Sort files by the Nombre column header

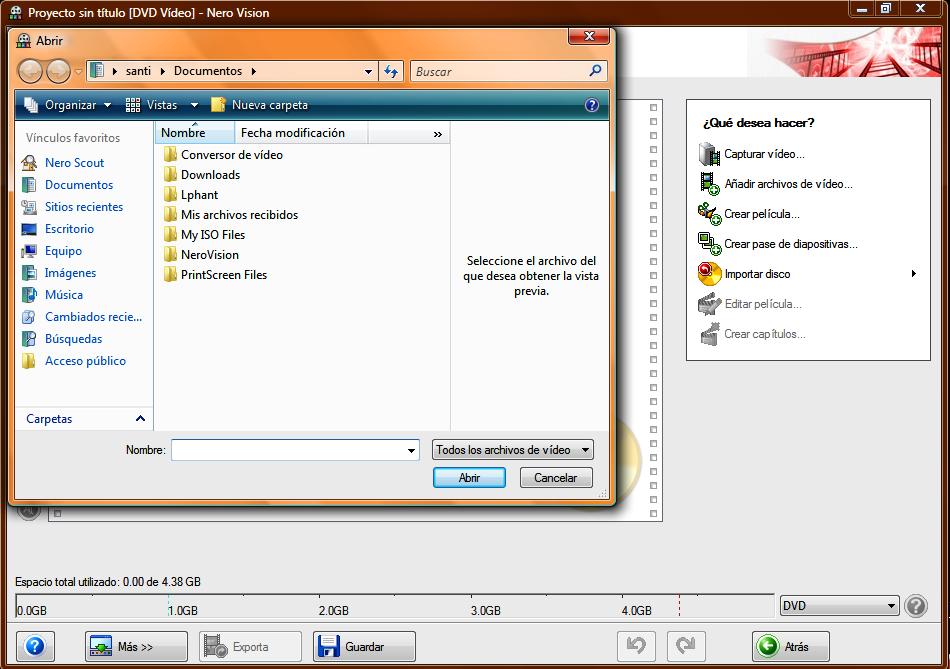[195, 133]
